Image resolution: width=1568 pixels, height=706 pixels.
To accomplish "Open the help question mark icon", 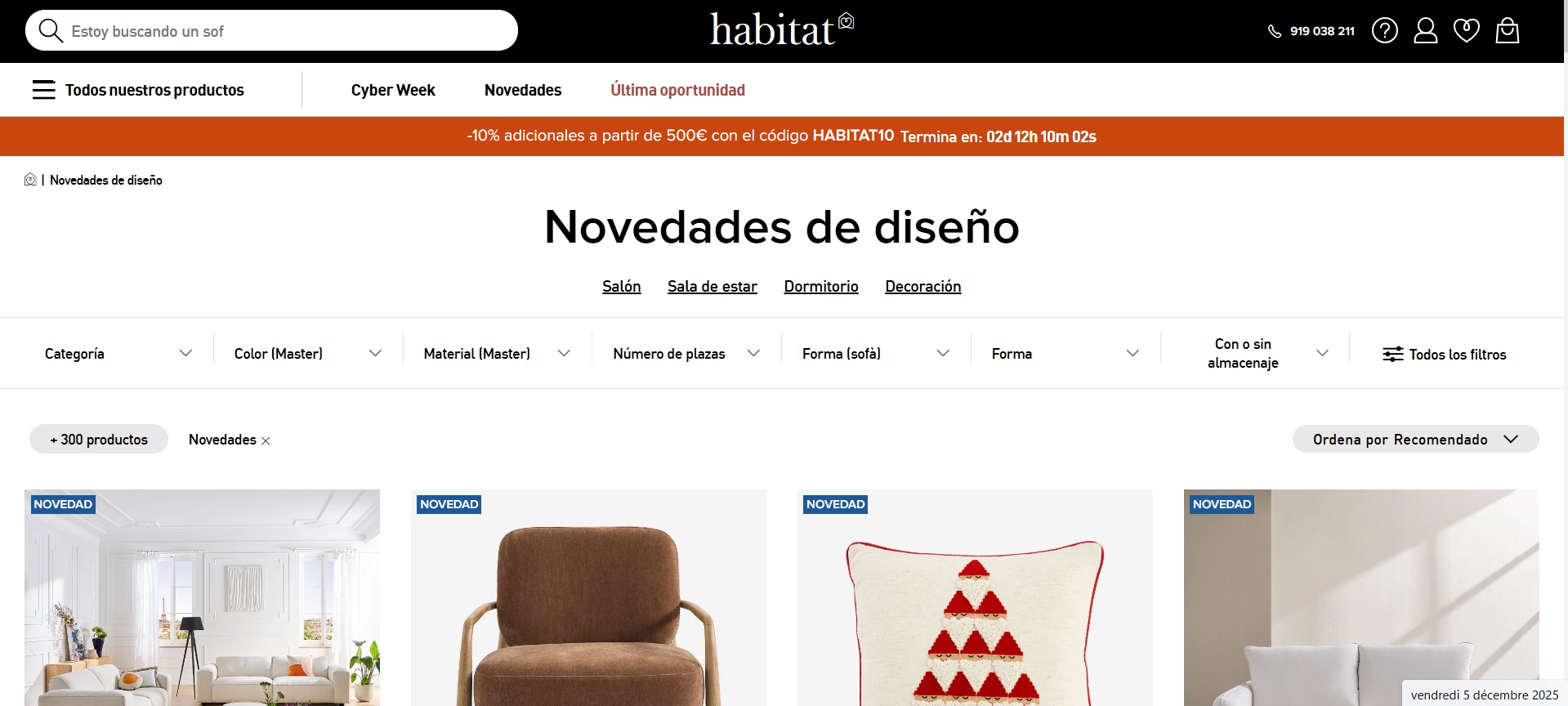I will tap(1384, 31).
